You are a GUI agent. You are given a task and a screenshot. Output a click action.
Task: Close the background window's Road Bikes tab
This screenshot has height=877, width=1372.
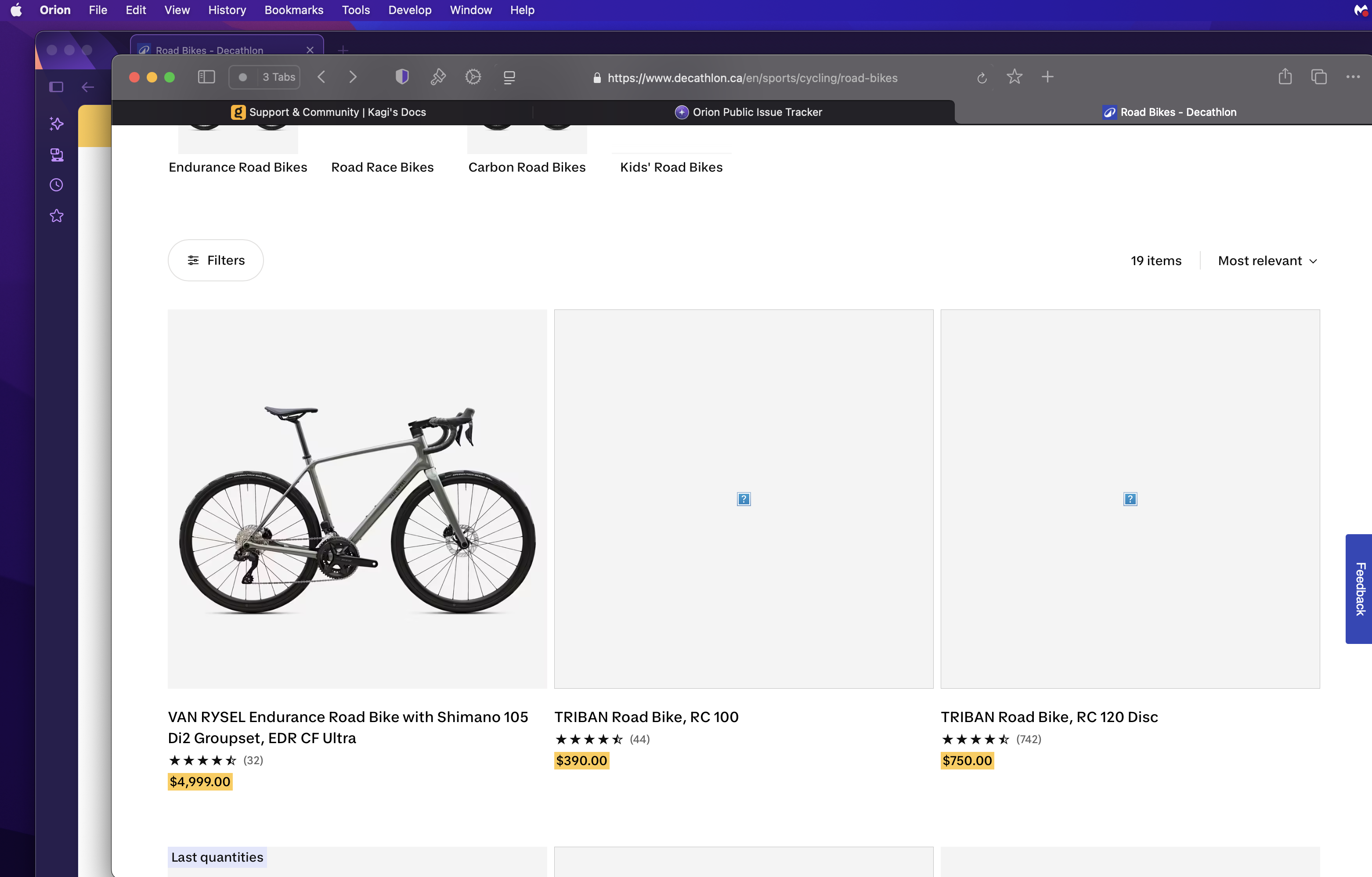coord(310,50)
